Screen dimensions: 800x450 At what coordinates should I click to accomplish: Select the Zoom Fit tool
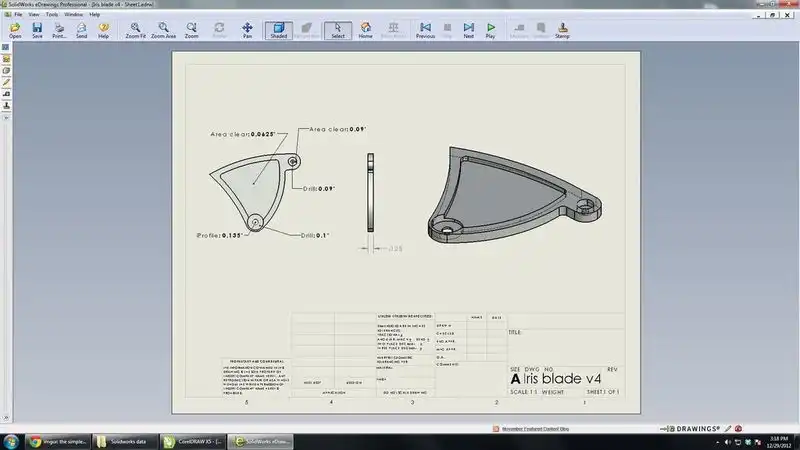pos(136,30)
